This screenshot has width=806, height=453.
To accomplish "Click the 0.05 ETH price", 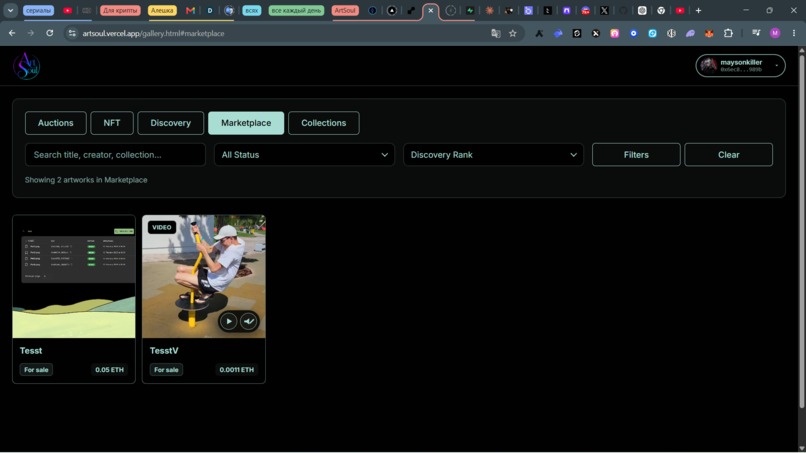I will coord(109,370).
